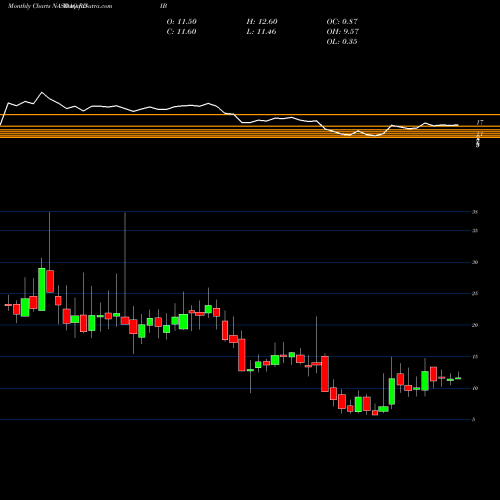Image resolution: width=500 pixels, height=500 pixels.
Task: Click the "IB" ticker label at top
Action: pyautogui.click(x=163, y=6)
